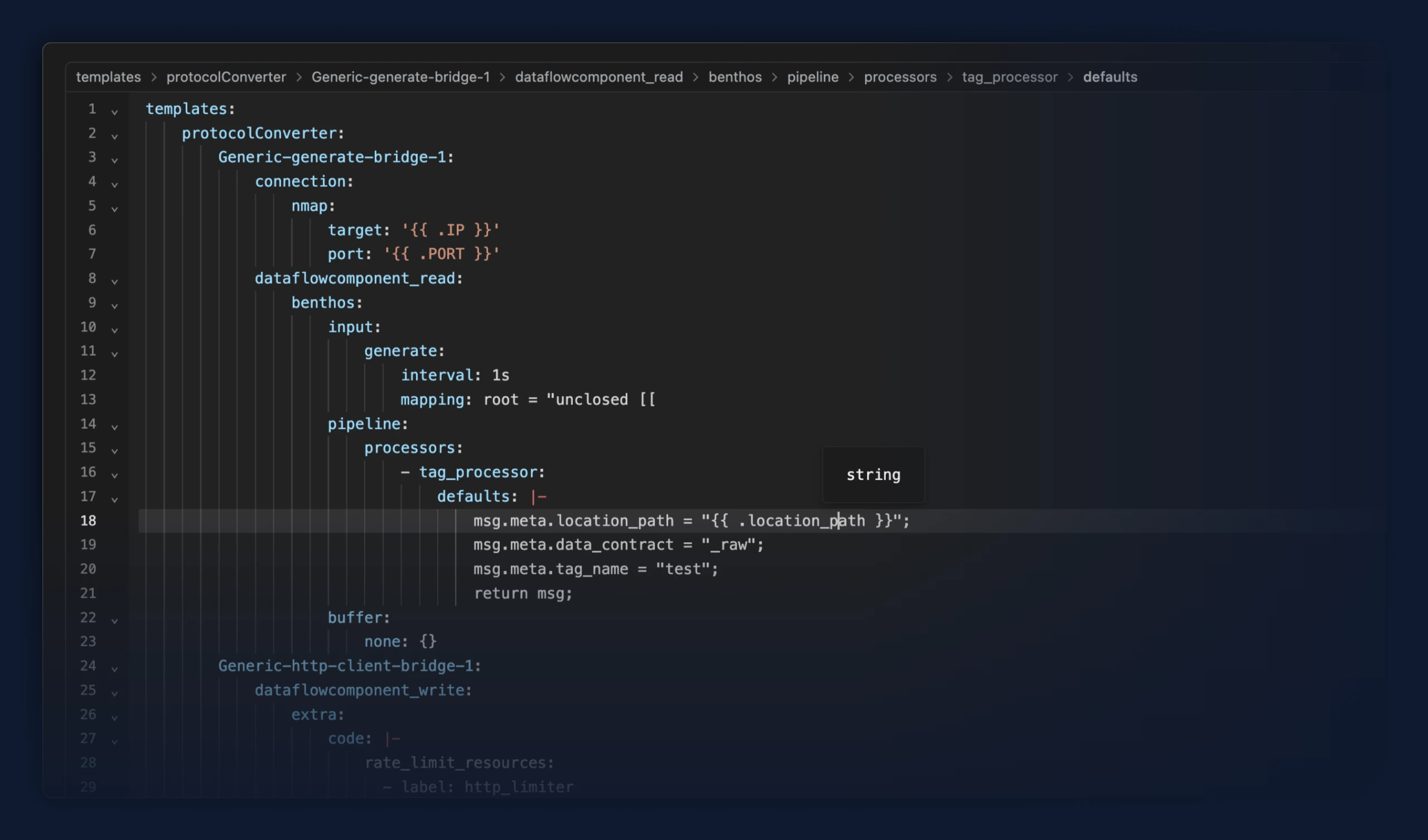Collapse dataflowcomponent_read fold arrow on line 8
This screenshot has height=840, width=1428.
tap(114, 282)
